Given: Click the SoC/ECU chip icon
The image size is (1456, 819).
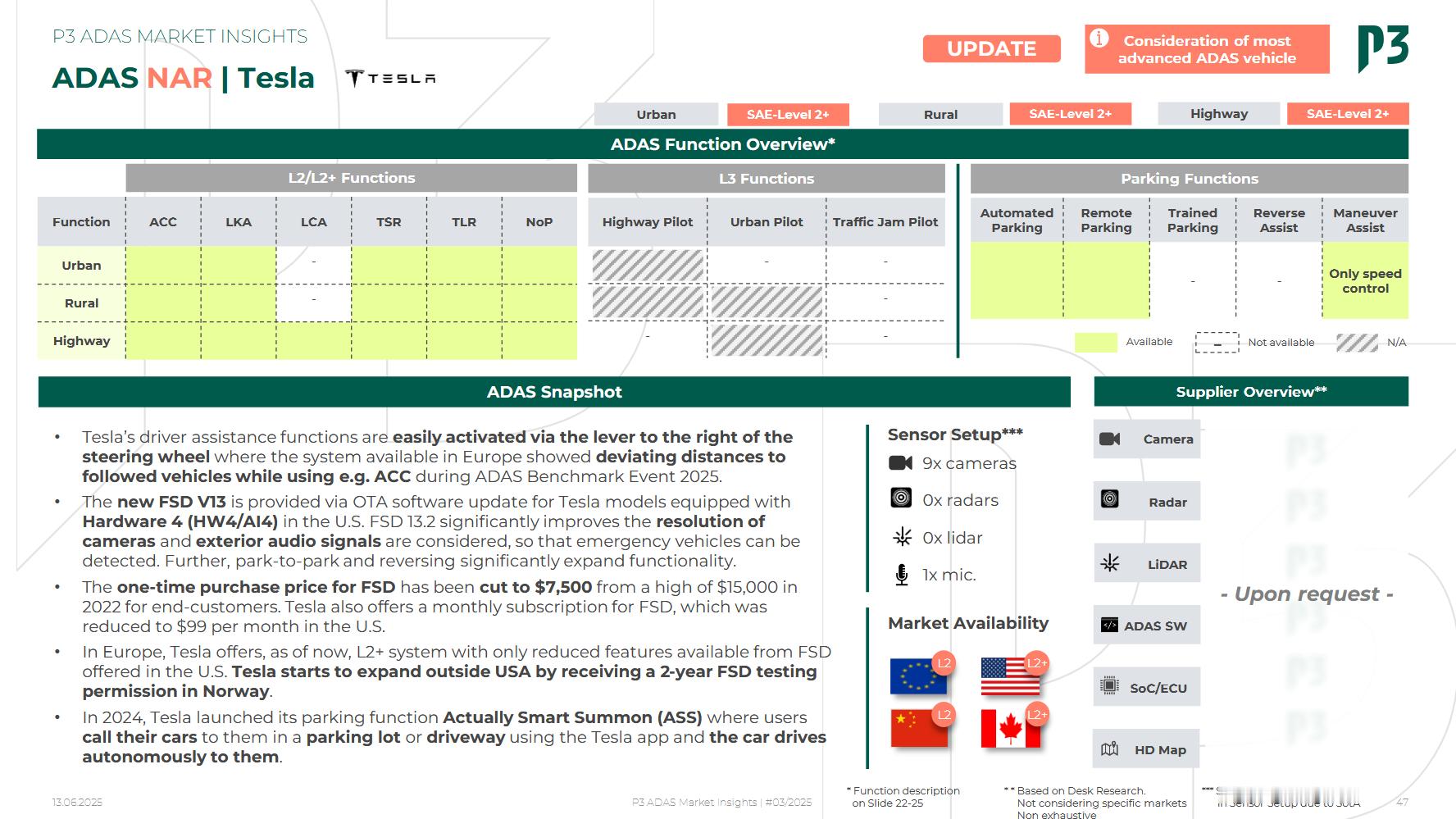Looking at the screenshot, I should 1109,685.
